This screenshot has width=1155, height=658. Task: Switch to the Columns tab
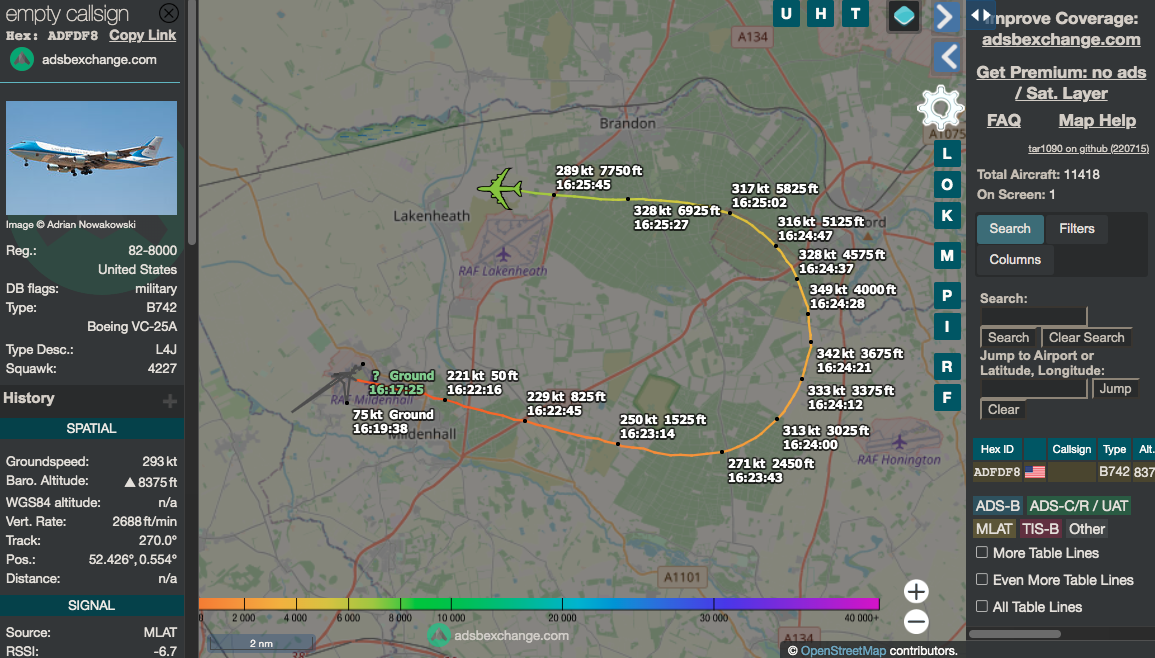[x=1014, y=259]
